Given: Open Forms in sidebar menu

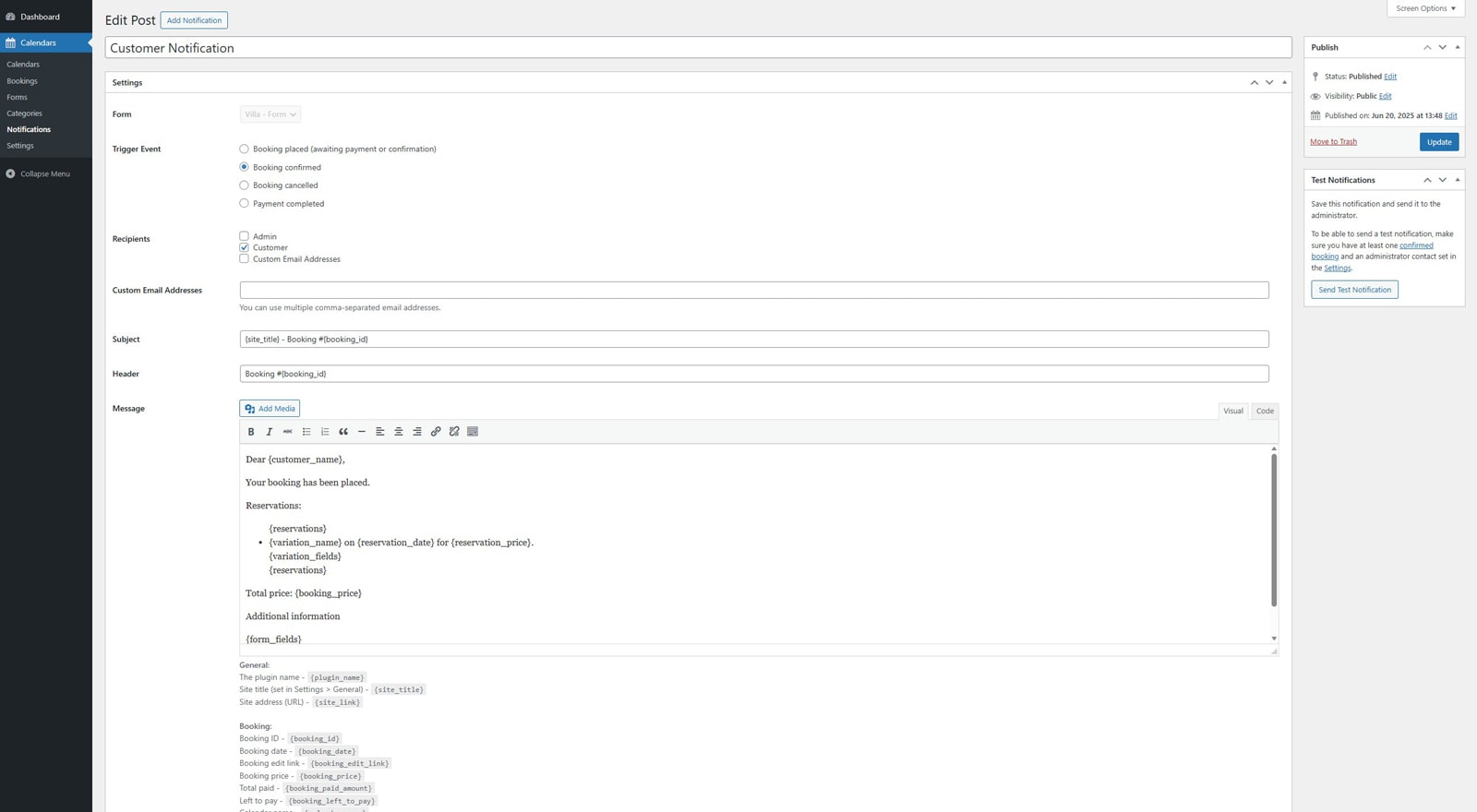Looking at the screenshot, I should tap(17, 97).
